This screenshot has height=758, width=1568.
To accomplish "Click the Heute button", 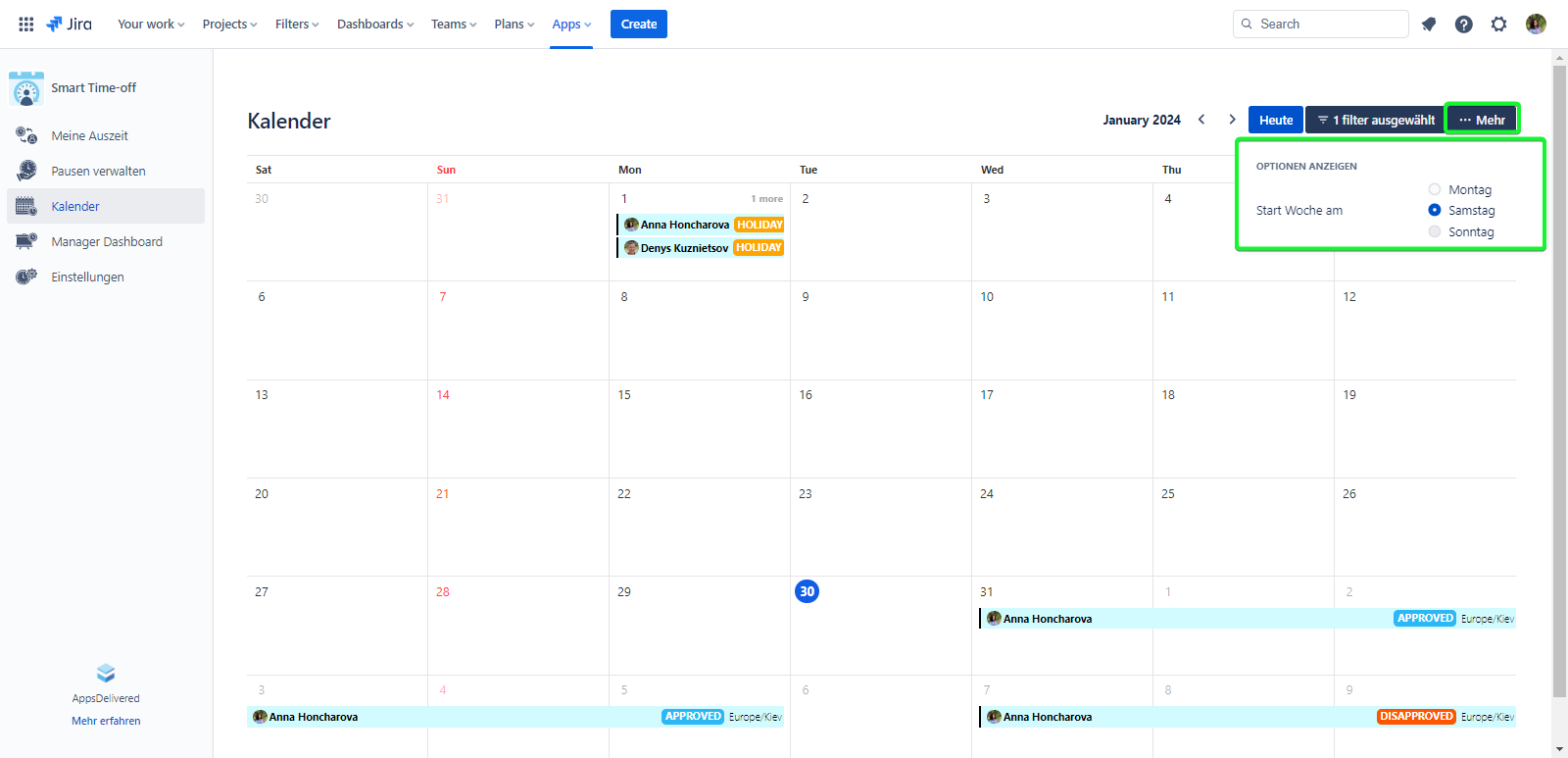I will 1275,120.
